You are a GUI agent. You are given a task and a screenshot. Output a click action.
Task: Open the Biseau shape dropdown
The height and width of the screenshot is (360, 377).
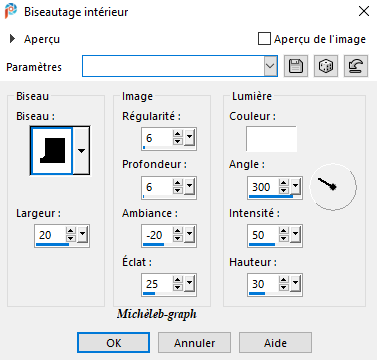pyautogui.click(x=81, y=151)
